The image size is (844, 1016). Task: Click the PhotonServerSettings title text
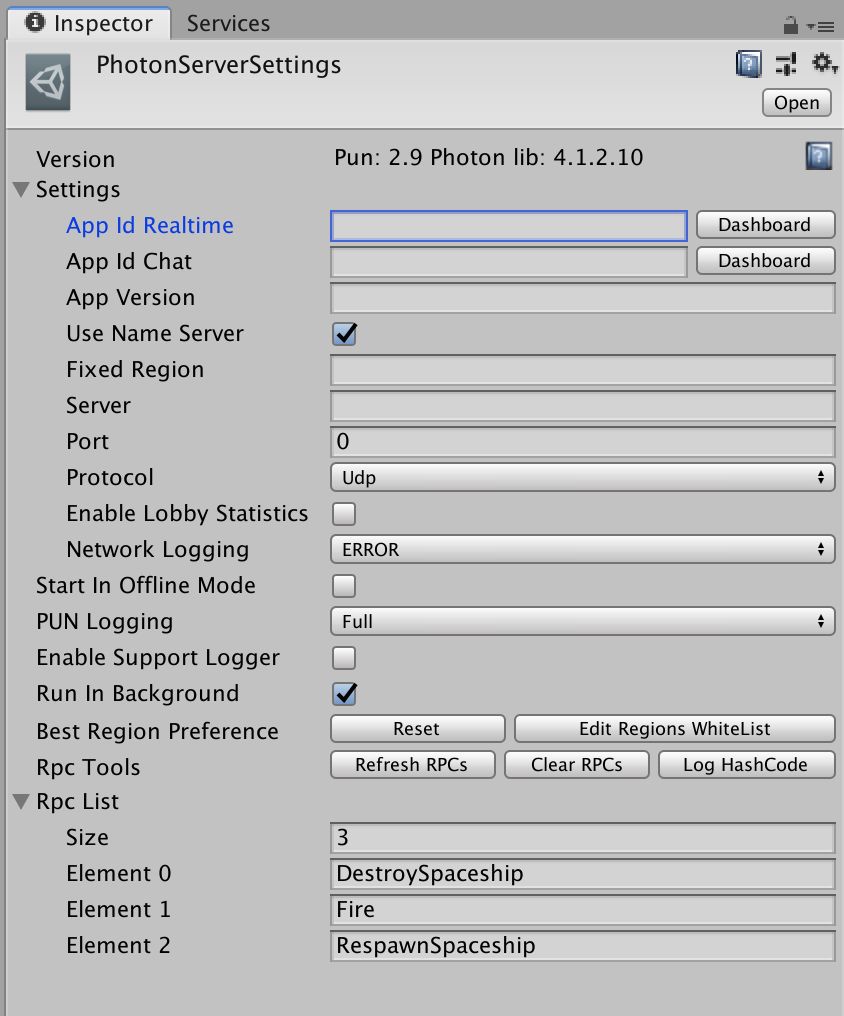[218, 65]
